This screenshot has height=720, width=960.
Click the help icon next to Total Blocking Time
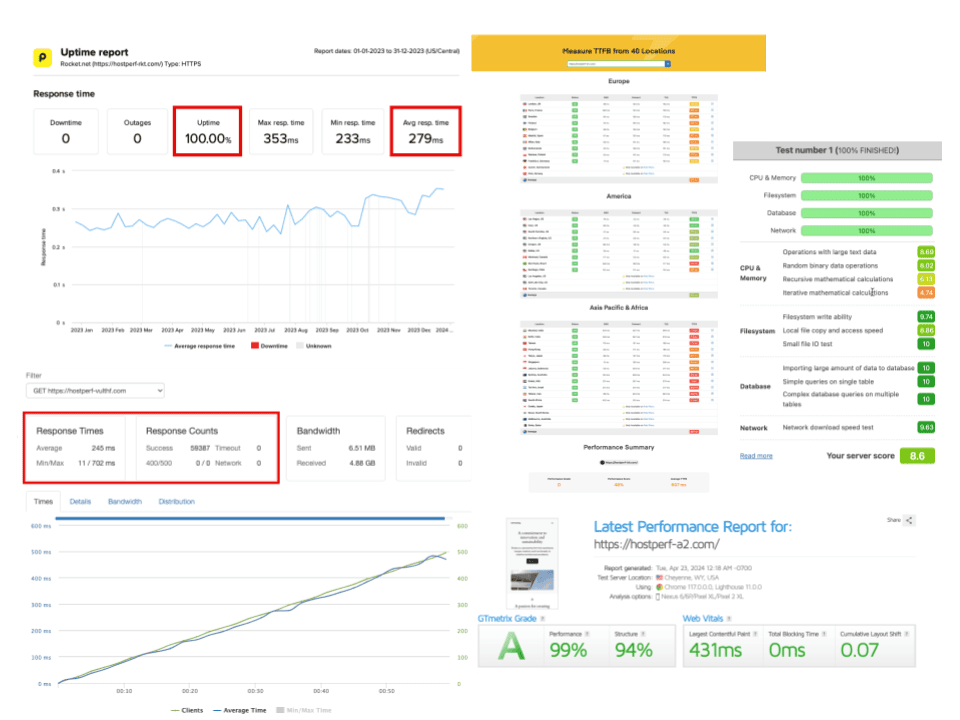[824, 634]
